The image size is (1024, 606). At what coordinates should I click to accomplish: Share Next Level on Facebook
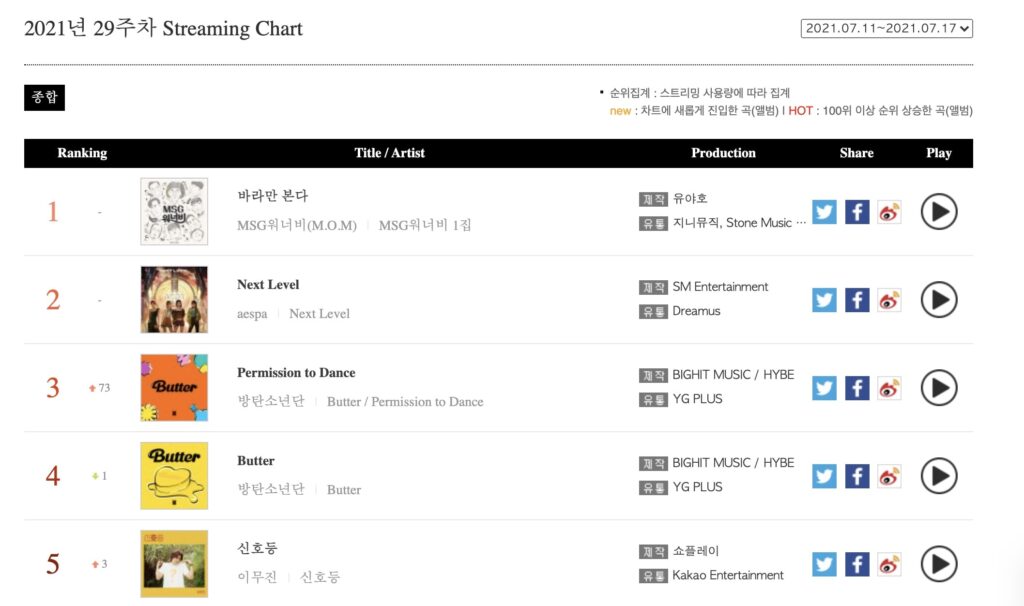coord(857,300)
